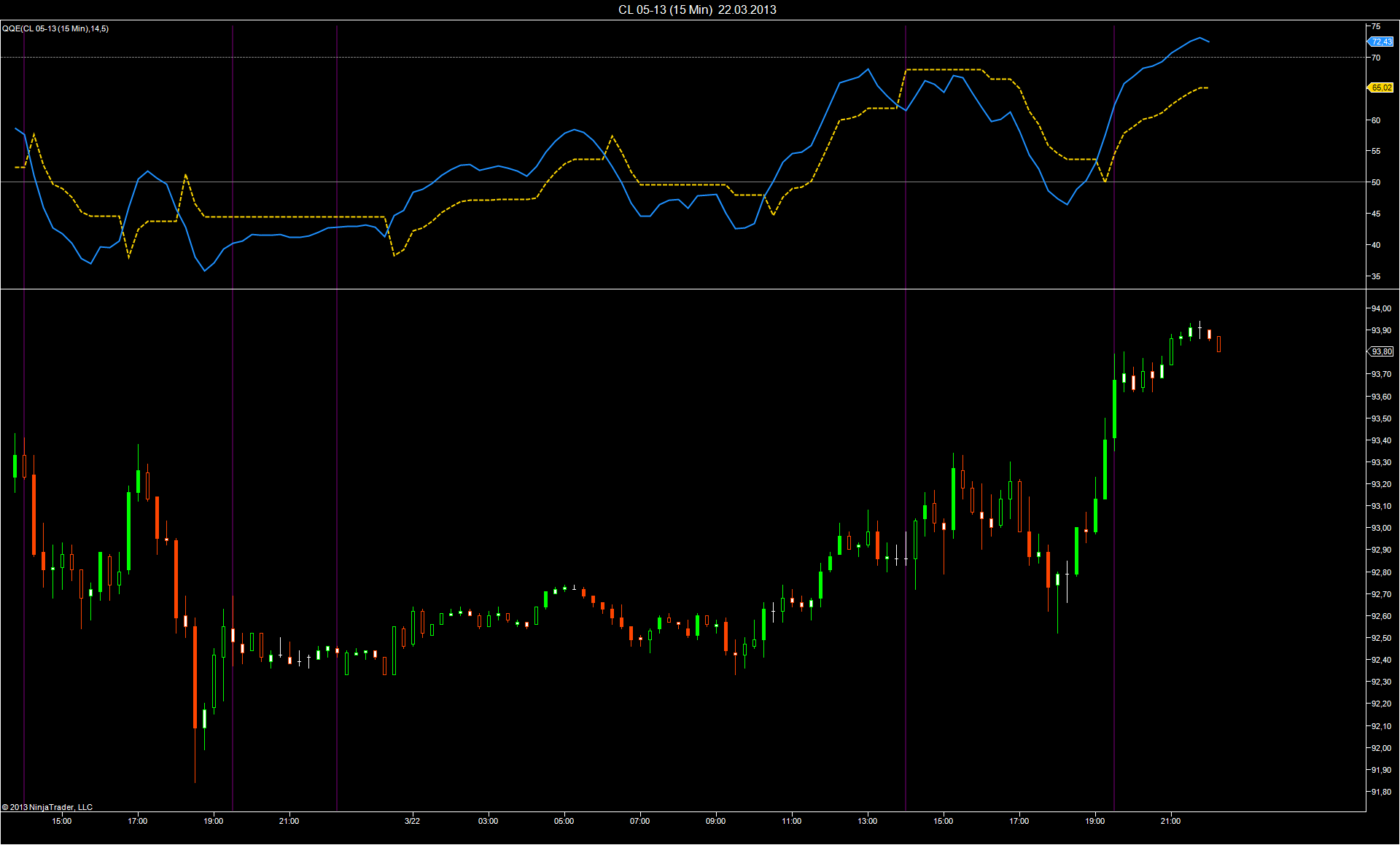
Task: Click the 93,50 price axis label
Action: click(x=1381, y=418)
